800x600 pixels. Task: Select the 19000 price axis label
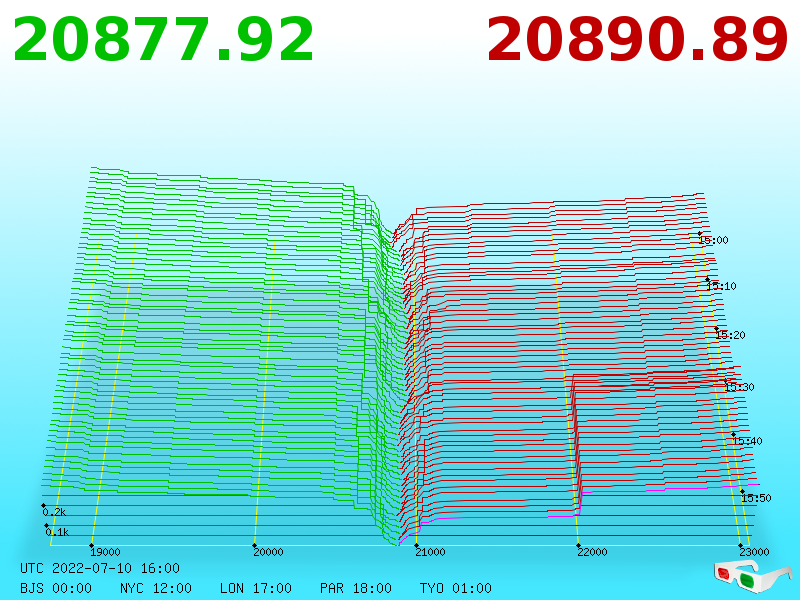105,552
